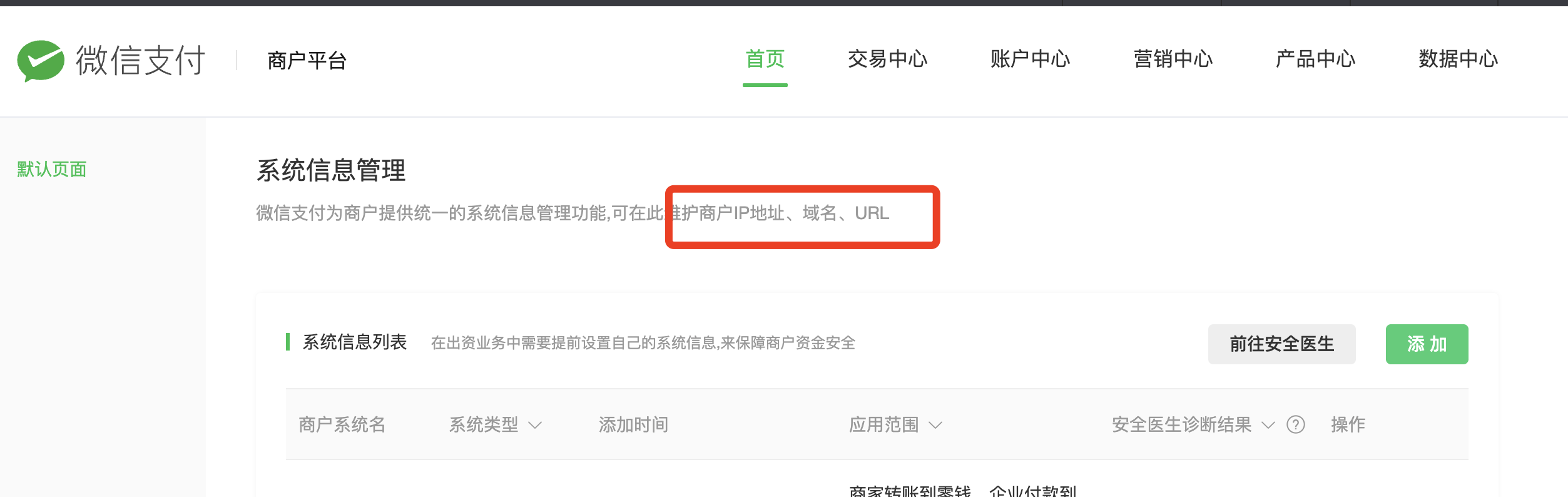The height and width of the screenshot is (497, 1568).
Task: Click the 操作 column header
Action: pyautogui.click(x=1348, y=425)
